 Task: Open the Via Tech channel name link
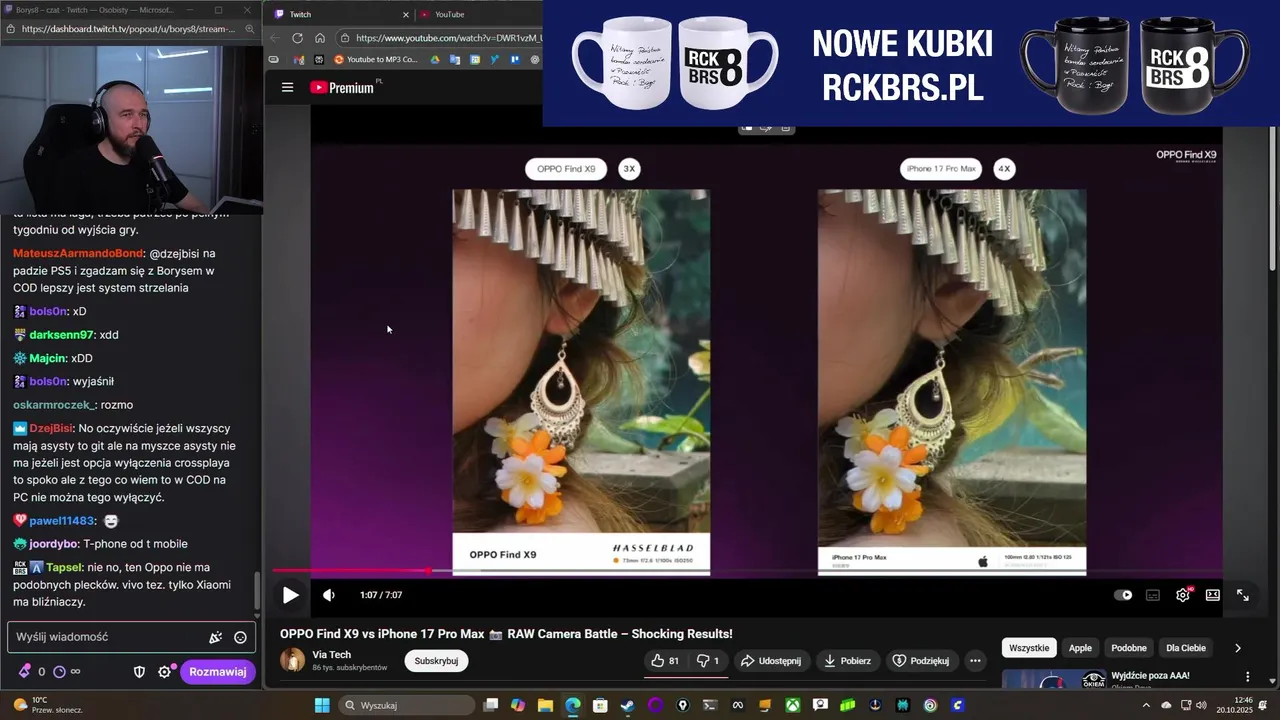[332, 655]
